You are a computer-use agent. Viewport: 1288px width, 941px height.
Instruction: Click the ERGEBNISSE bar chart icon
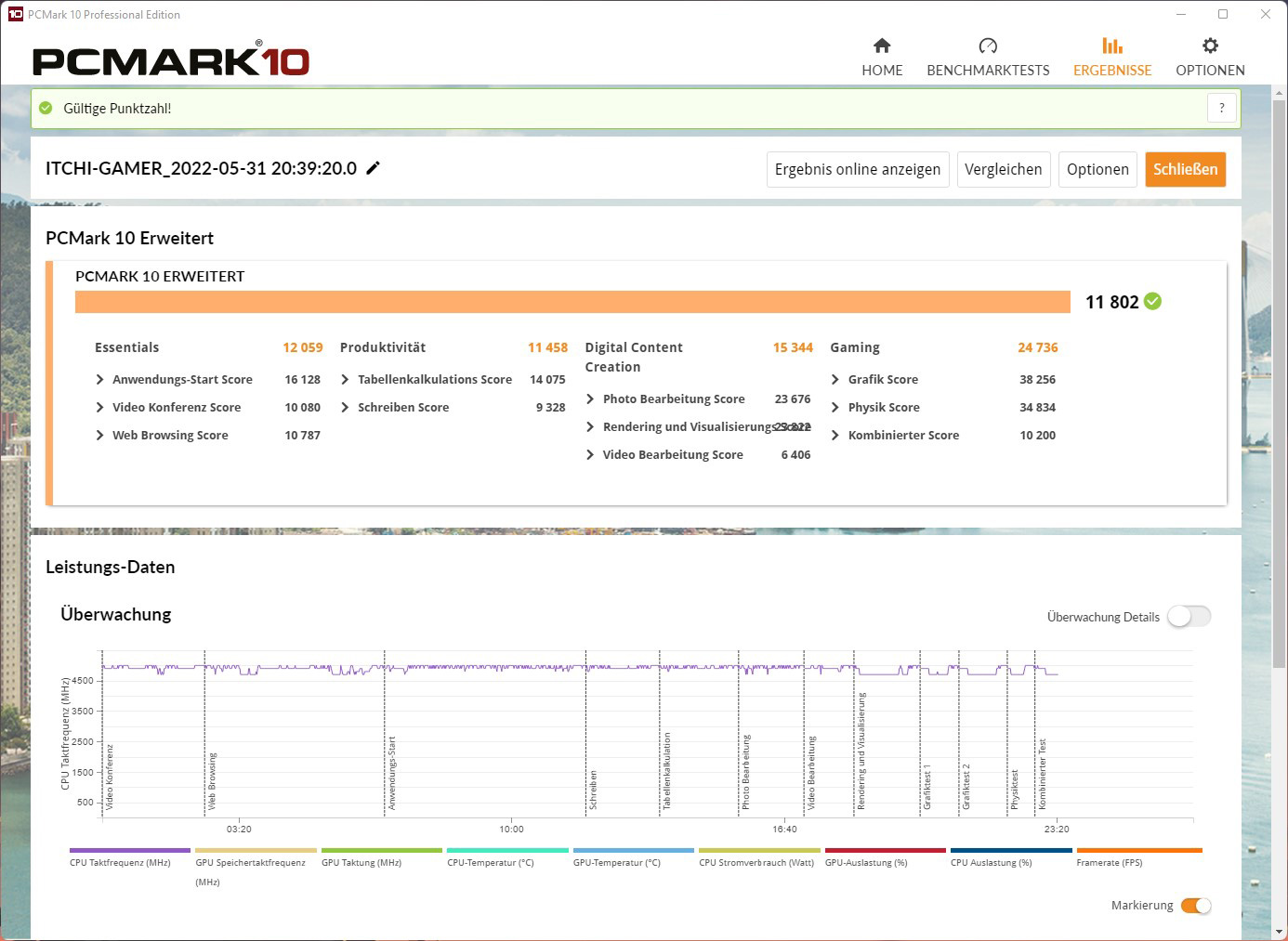coord(1112,46)
